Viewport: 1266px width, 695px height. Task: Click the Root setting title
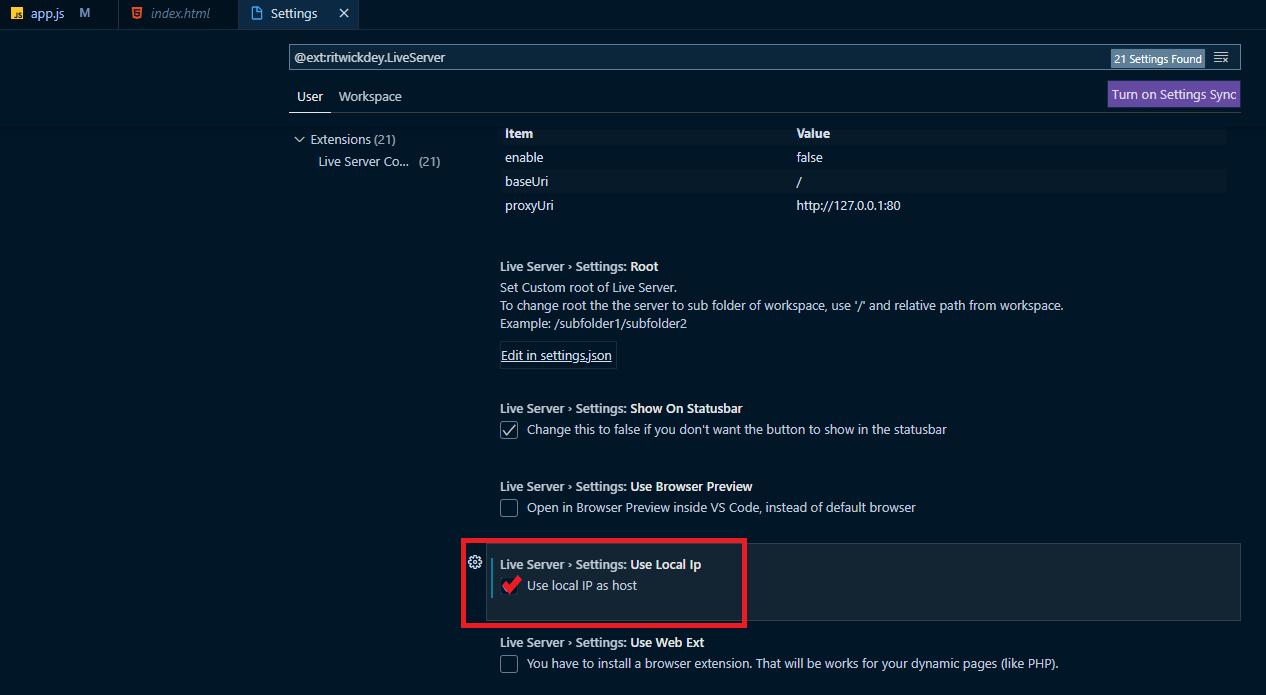tap(579, 267)
